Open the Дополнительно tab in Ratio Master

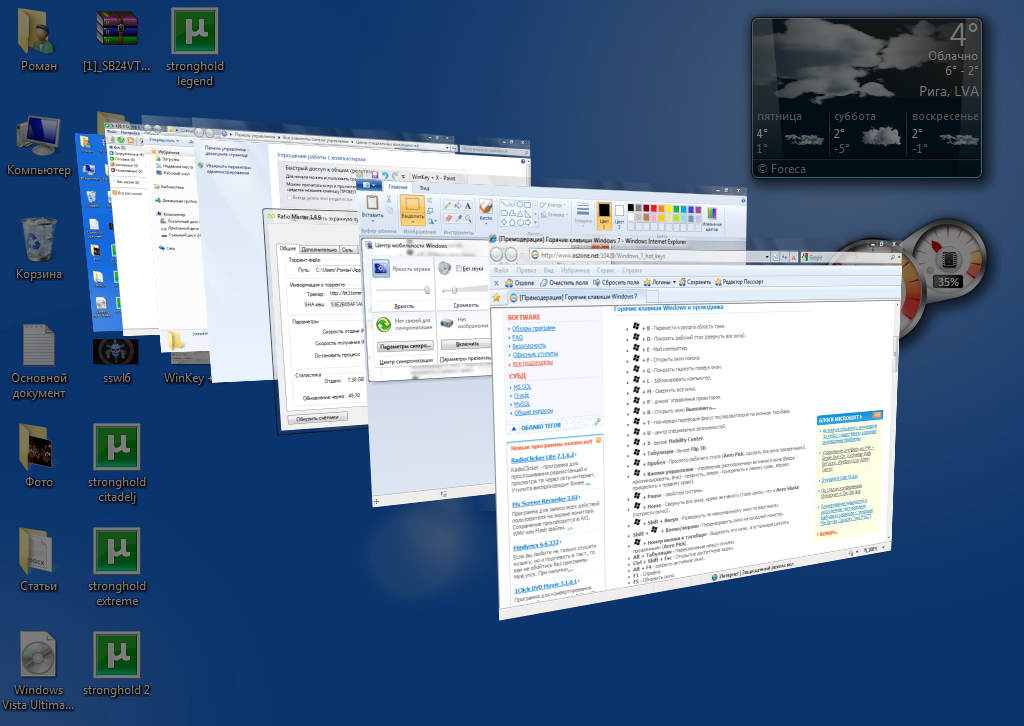click(x=318, y=249)
